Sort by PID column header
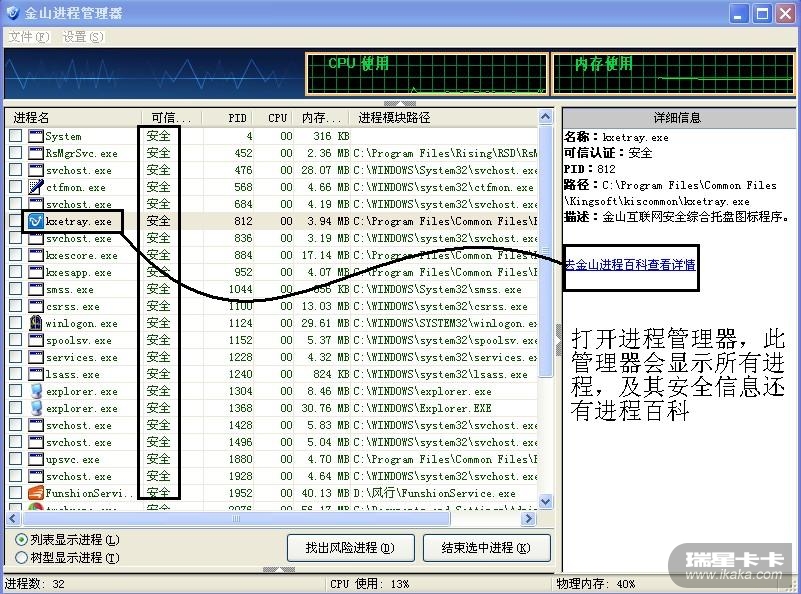The height and width of the screenshot is (594, 801). pos(228,117)
